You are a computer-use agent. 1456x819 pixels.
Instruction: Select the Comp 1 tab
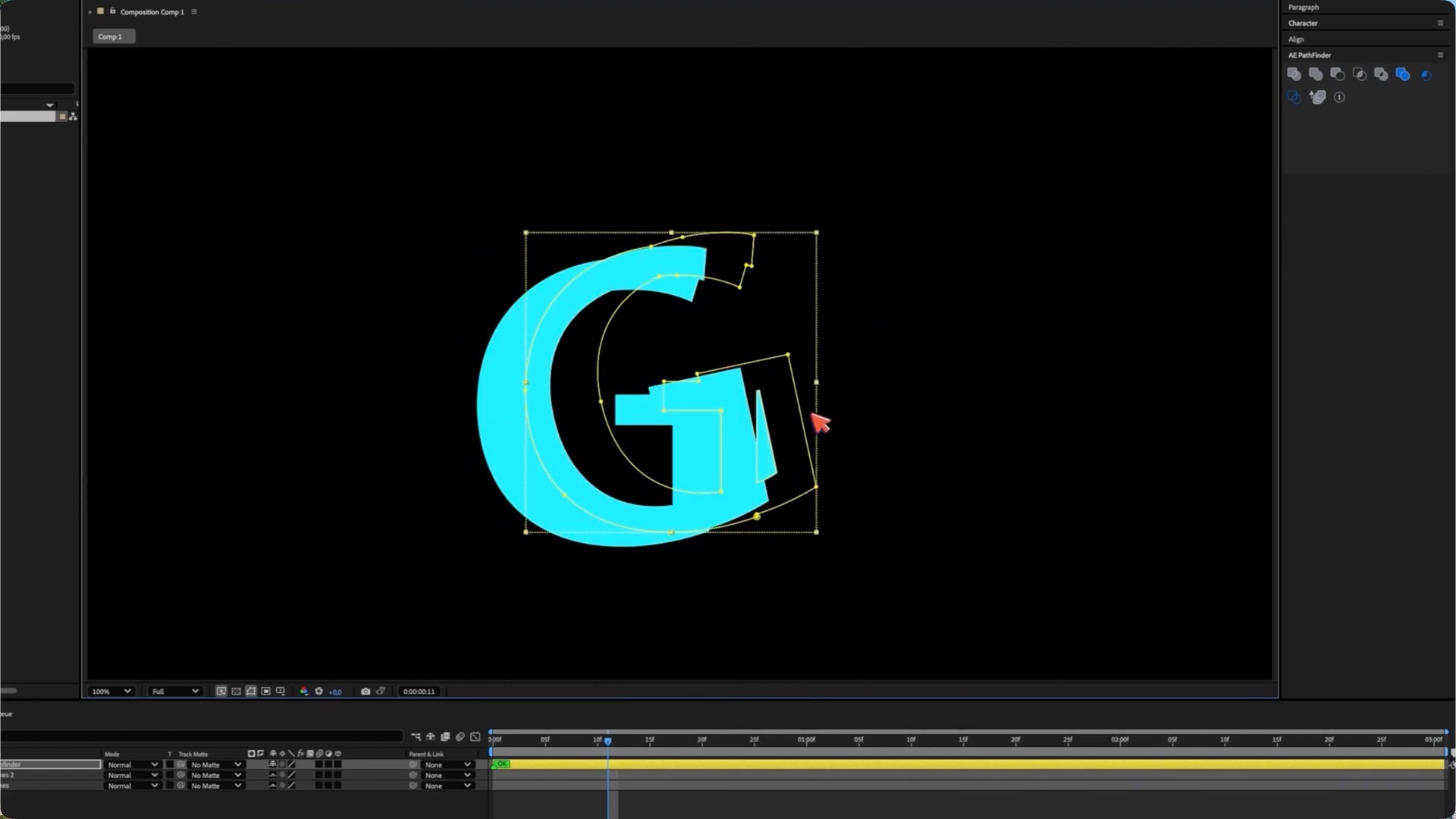[111, 36]
